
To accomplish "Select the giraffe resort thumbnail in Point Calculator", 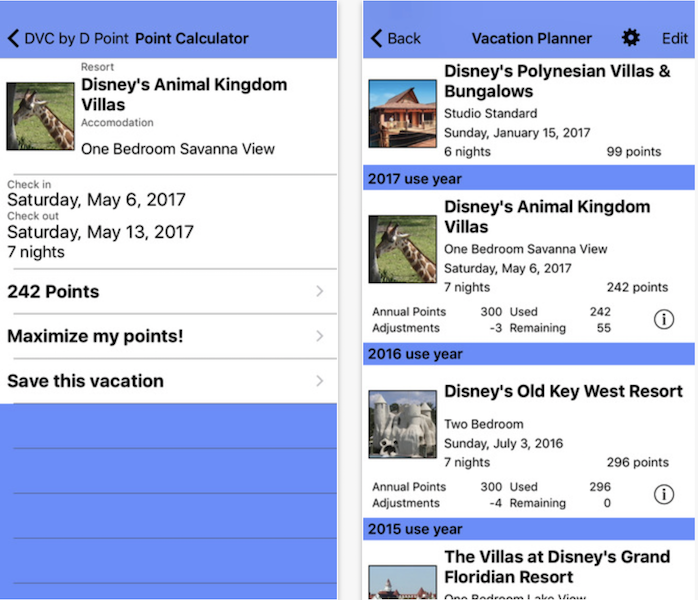I will (41, 116).
